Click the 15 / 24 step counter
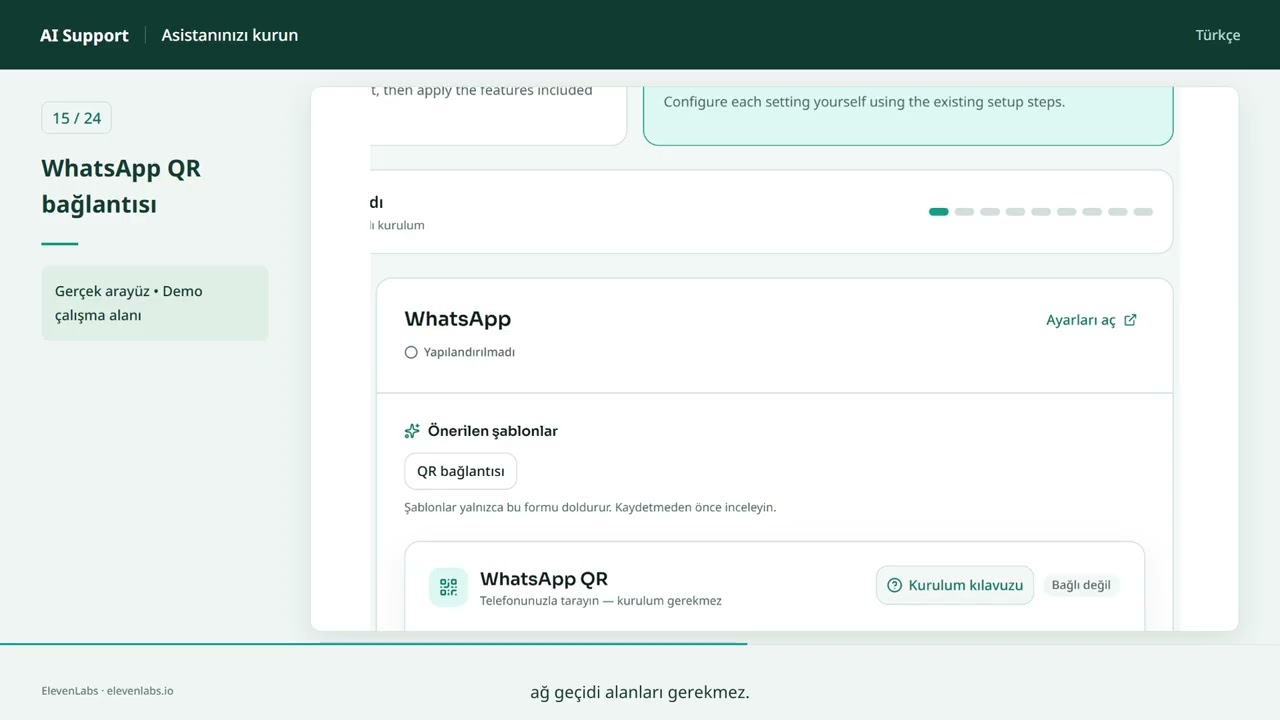 coord(76,118)
